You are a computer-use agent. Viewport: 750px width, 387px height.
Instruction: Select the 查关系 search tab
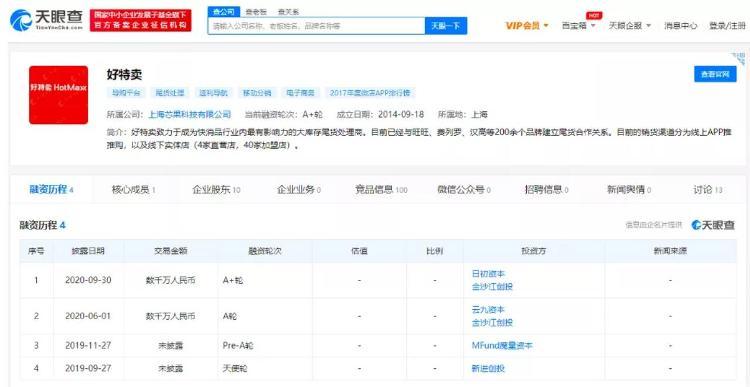click(287, 12)
